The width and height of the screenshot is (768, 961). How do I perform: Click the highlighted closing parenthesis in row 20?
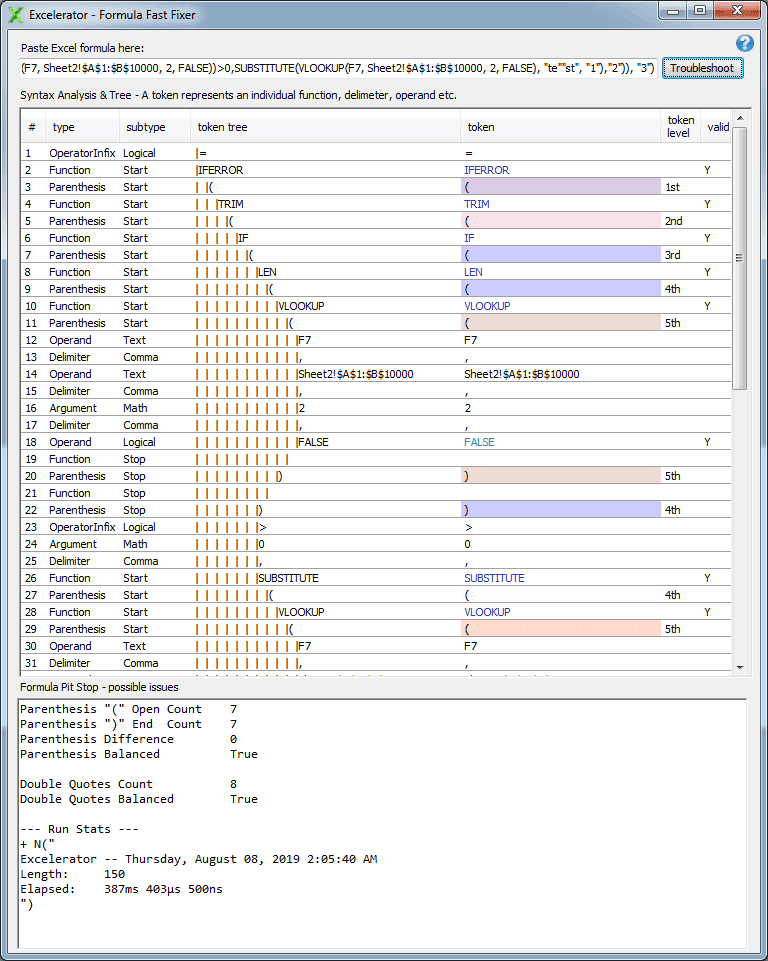click(x=561, y=476)
